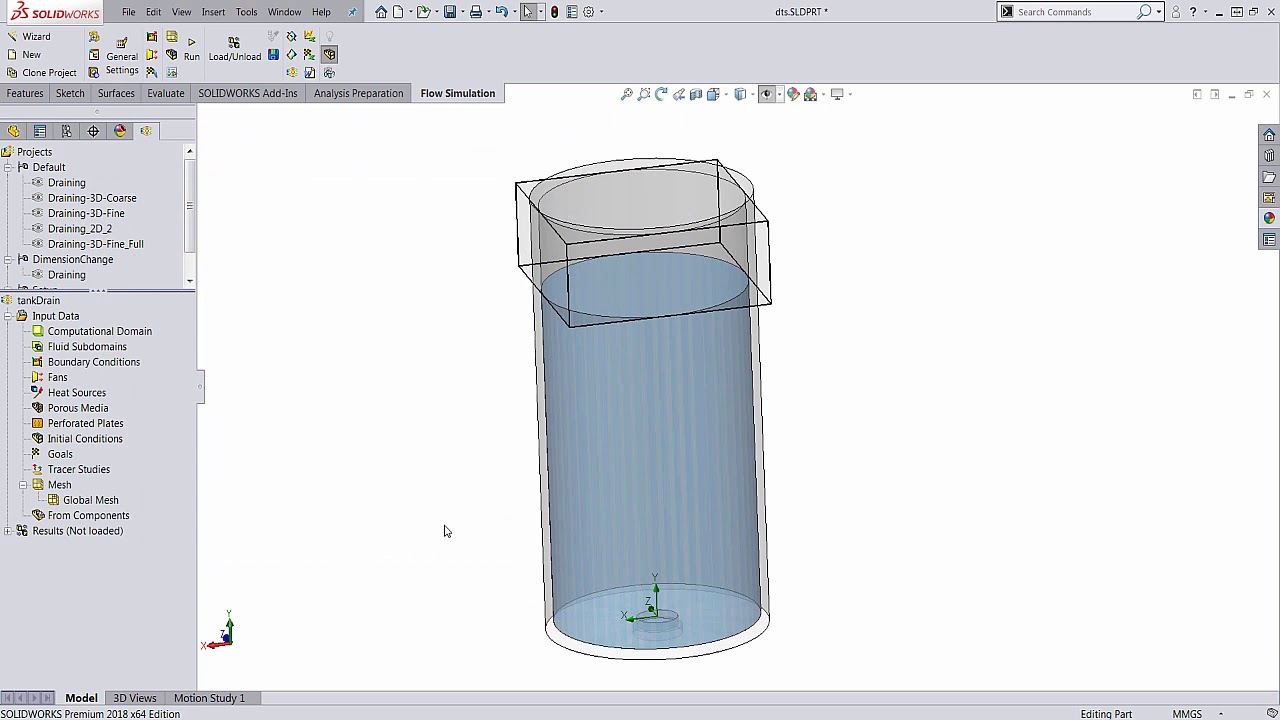Image resolution: width=1280 pixels, height=720 pixels.
Task: Open ConfigurationManager tab icon
Action: point(66,131)
